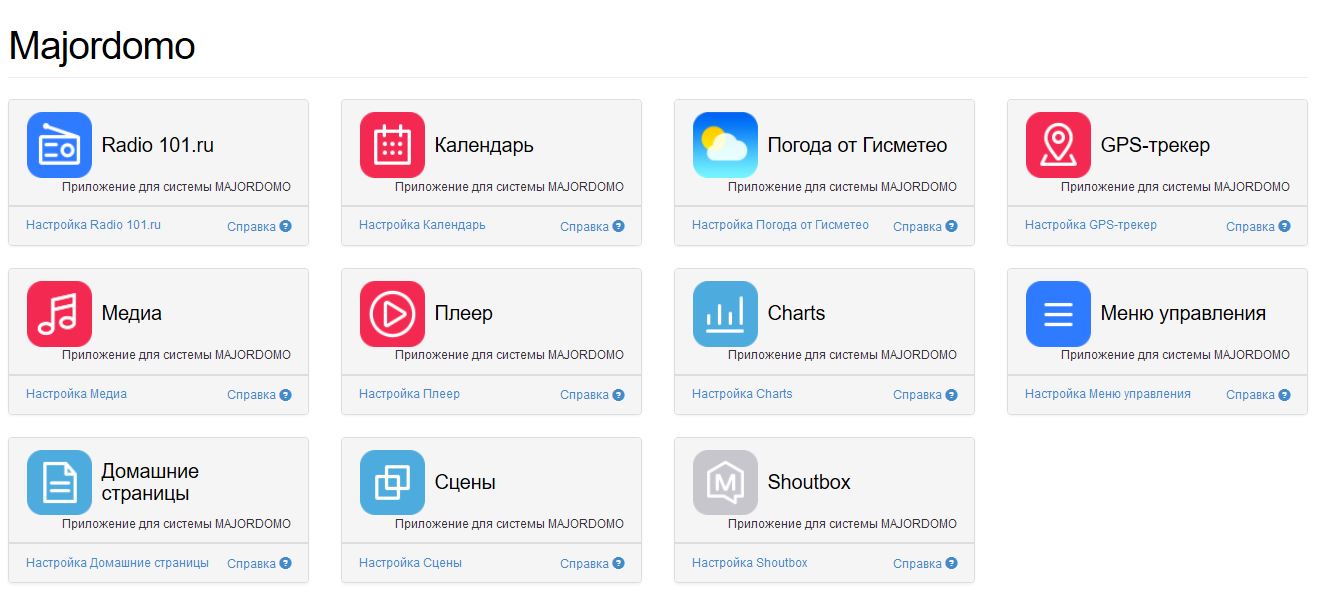1318x597 pixels.
Task: Click Справка text link in Shoutbox card
Action: pos(917,564)
